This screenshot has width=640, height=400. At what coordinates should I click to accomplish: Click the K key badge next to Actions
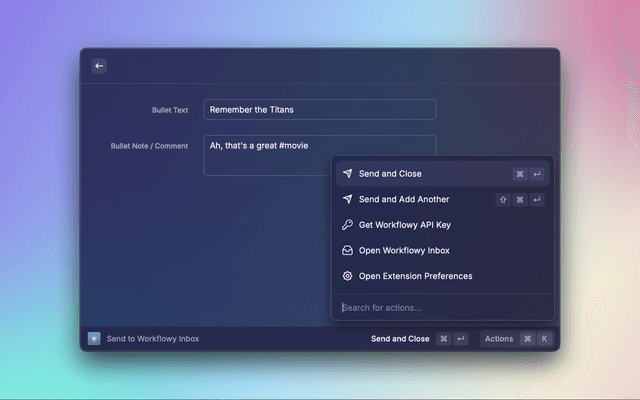tap(544, 339)
